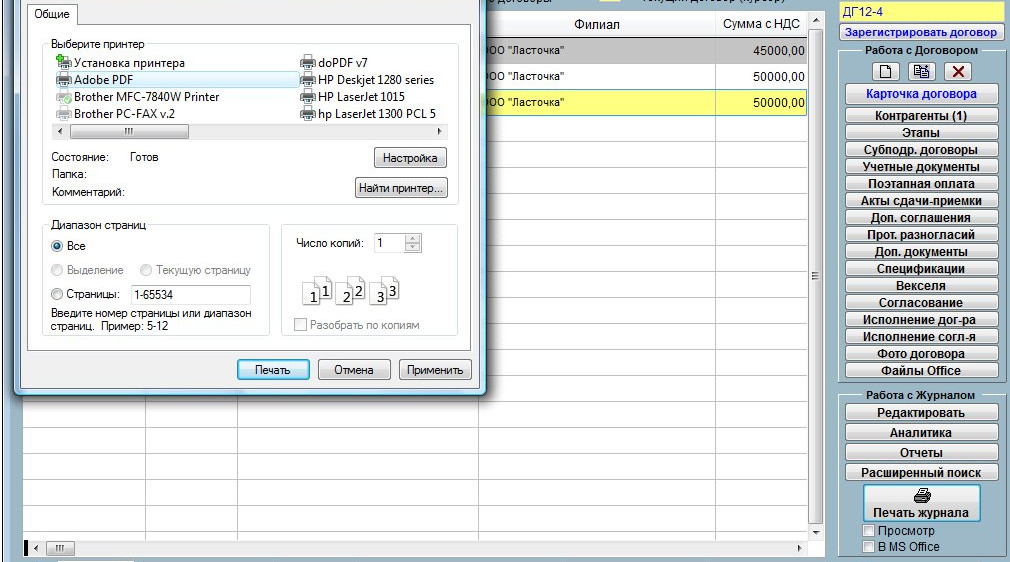Click the Применить button
The width and height of the screenshot is (1010, 562).
pos(435,370)
